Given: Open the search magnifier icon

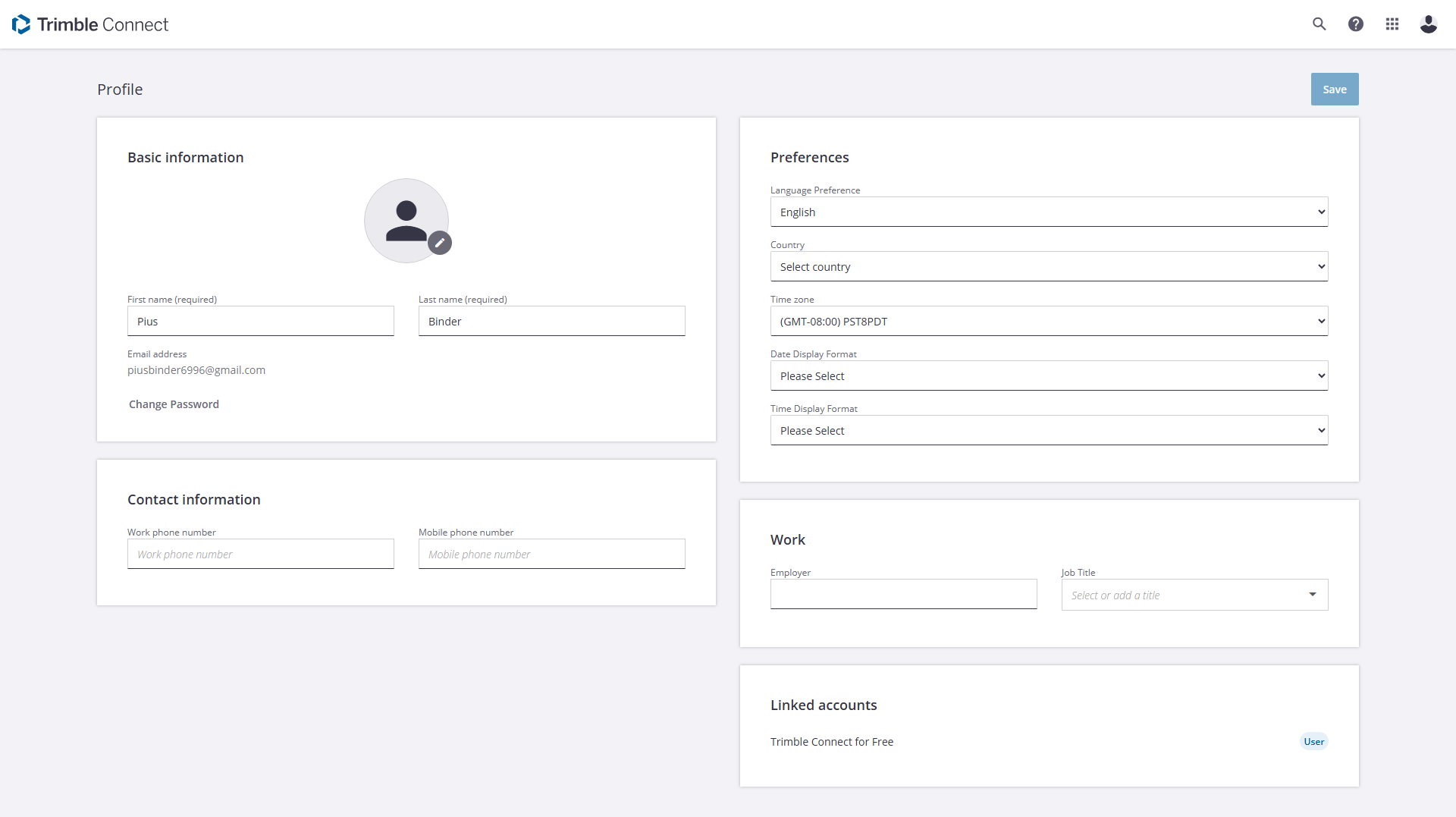Looking at the screenshot, I should pos(1319,24).
